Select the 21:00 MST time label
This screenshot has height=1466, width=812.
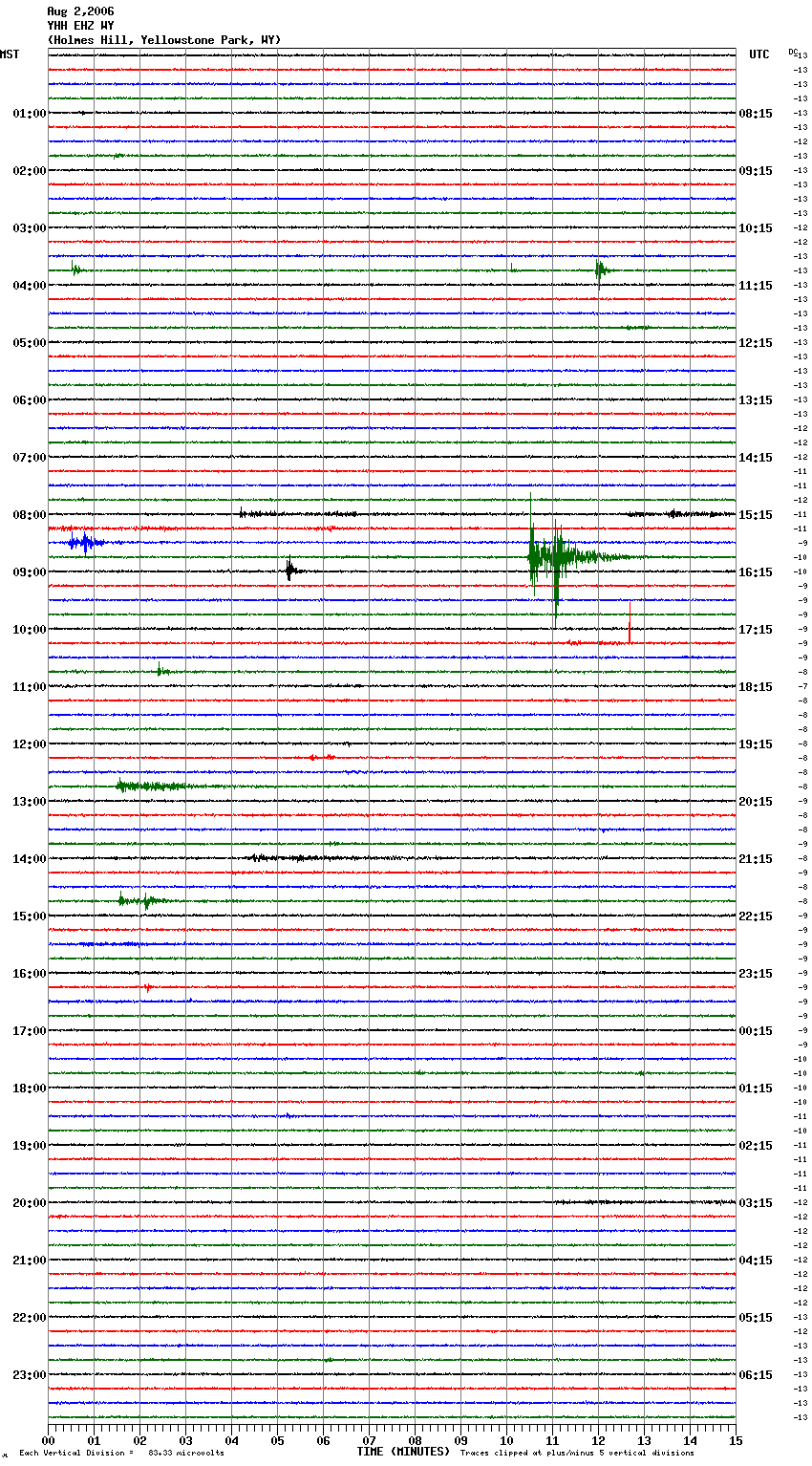[30, 1261]
